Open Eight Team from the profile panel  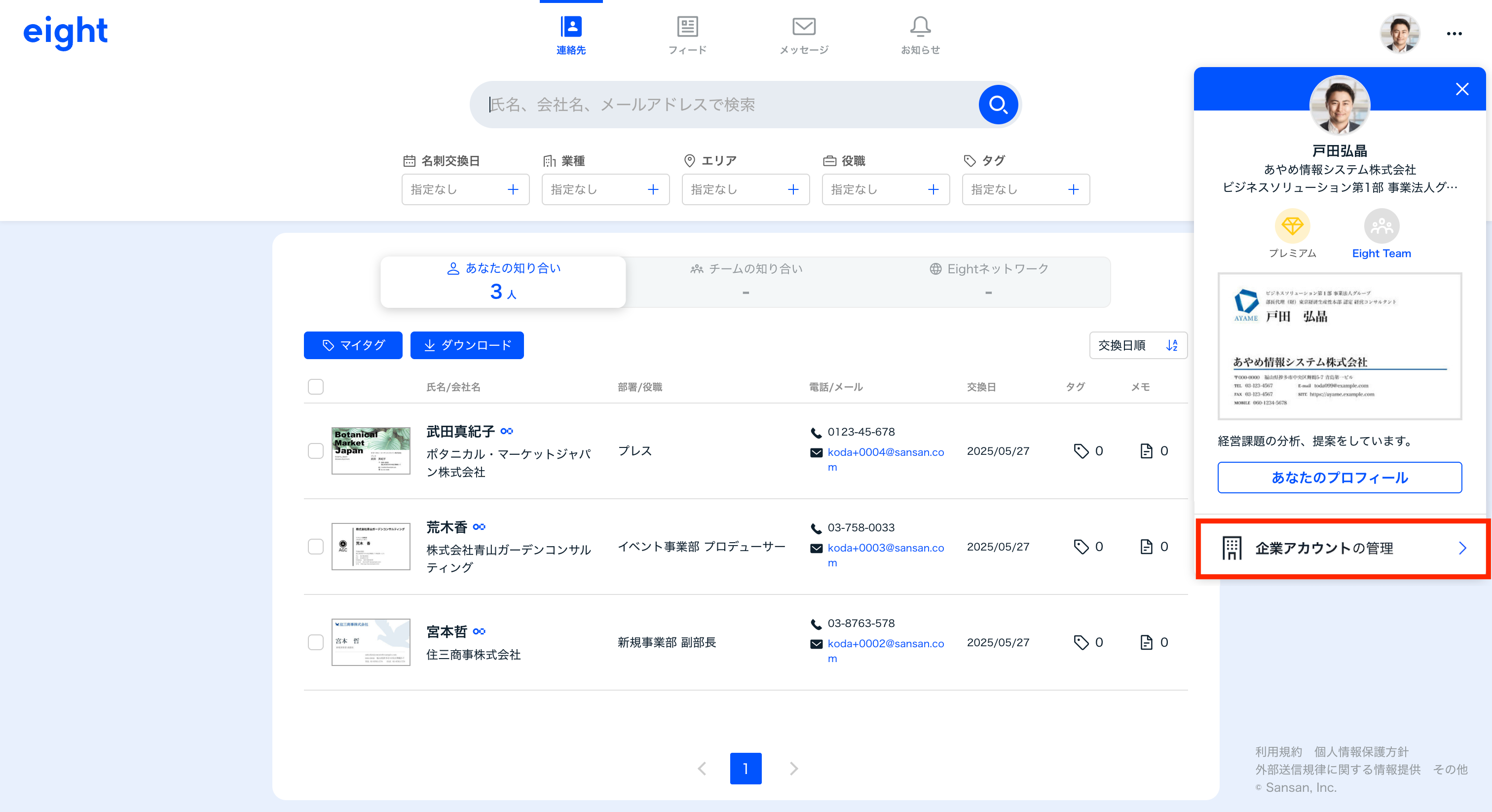pyautogui.click(x=1381, y=227)
